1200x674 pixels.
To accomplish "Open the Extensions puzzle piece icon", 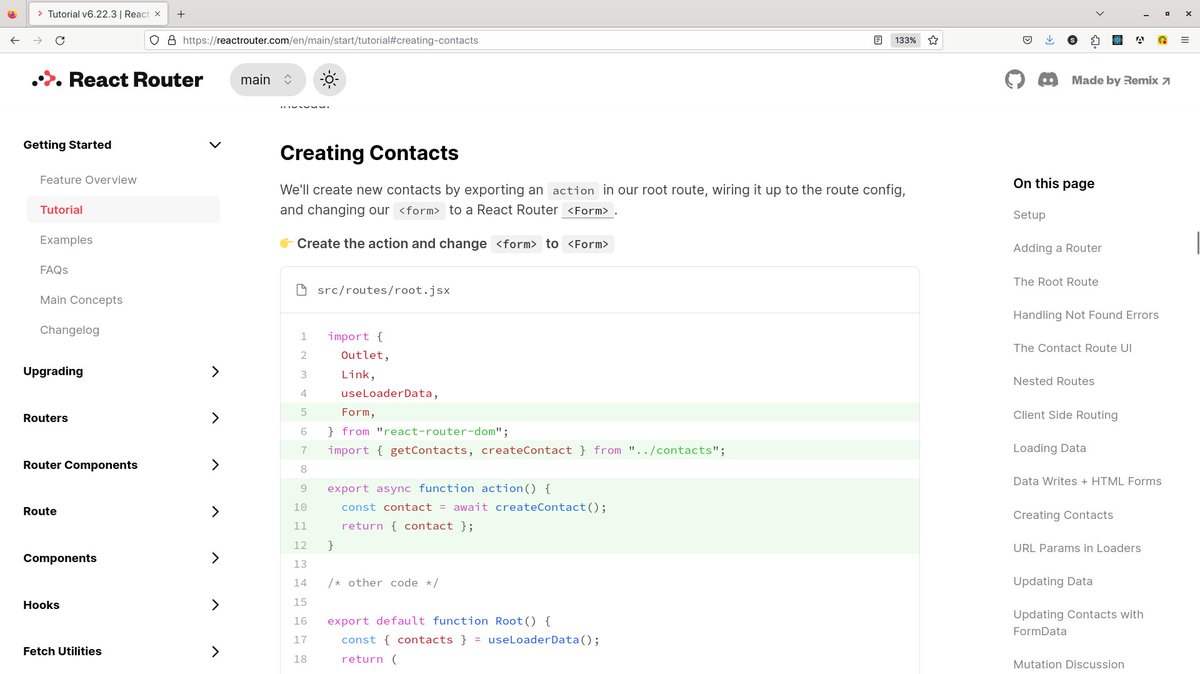I will pos(1095,40).
